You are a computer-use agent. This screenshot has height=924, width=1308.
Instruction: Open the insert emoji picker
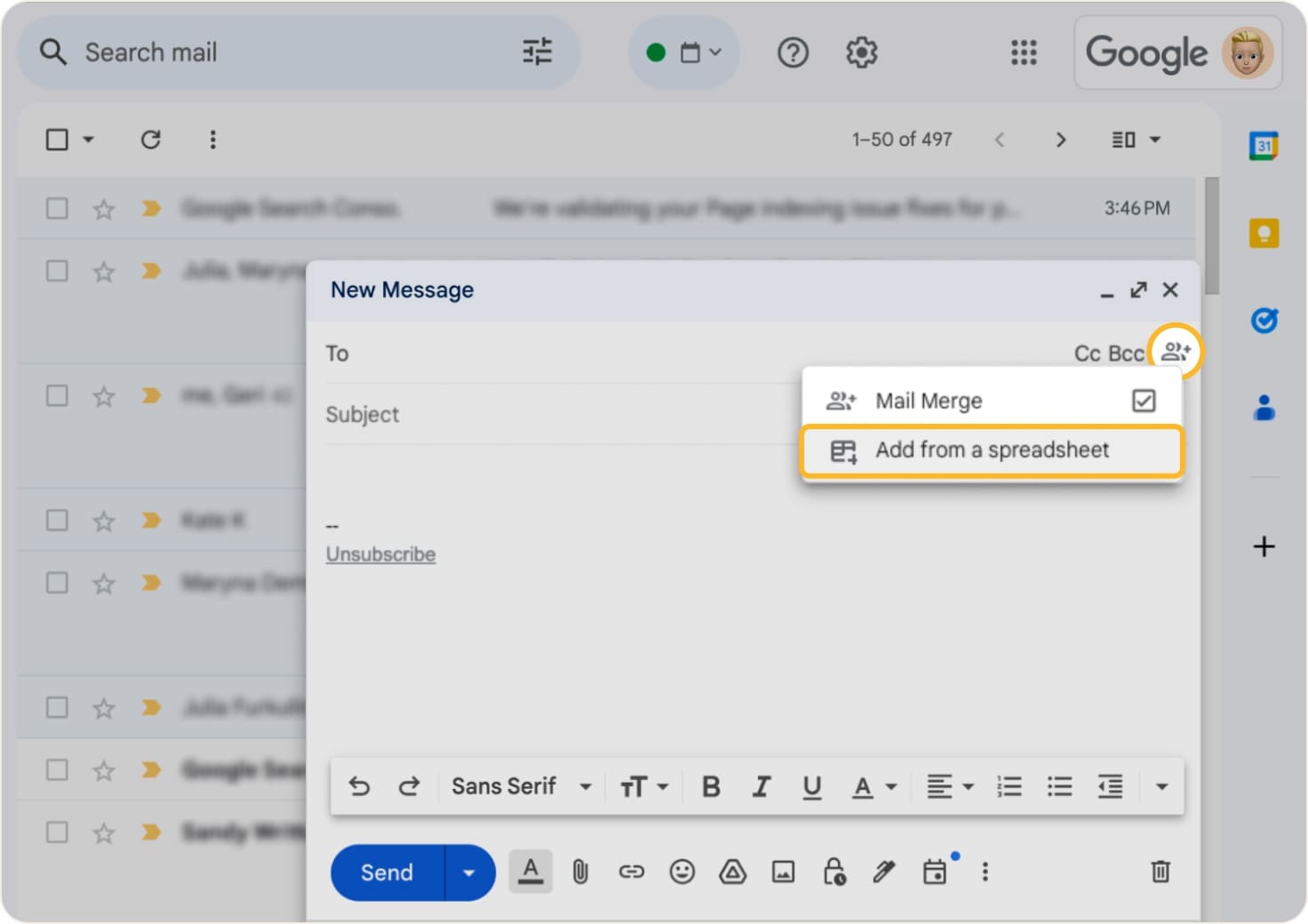coord(682,872)
